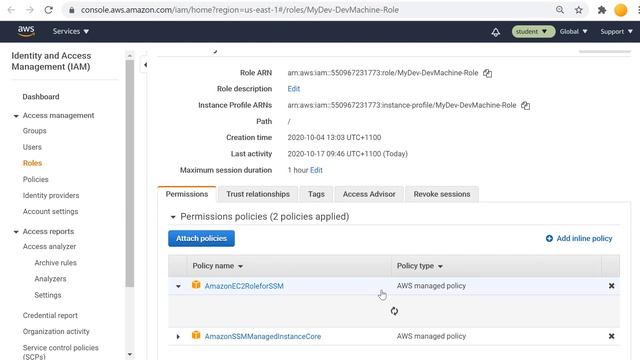This screenshot has width=640, height=360.
Task: Open Identity providers in sidebar
Action: point(51,196)
